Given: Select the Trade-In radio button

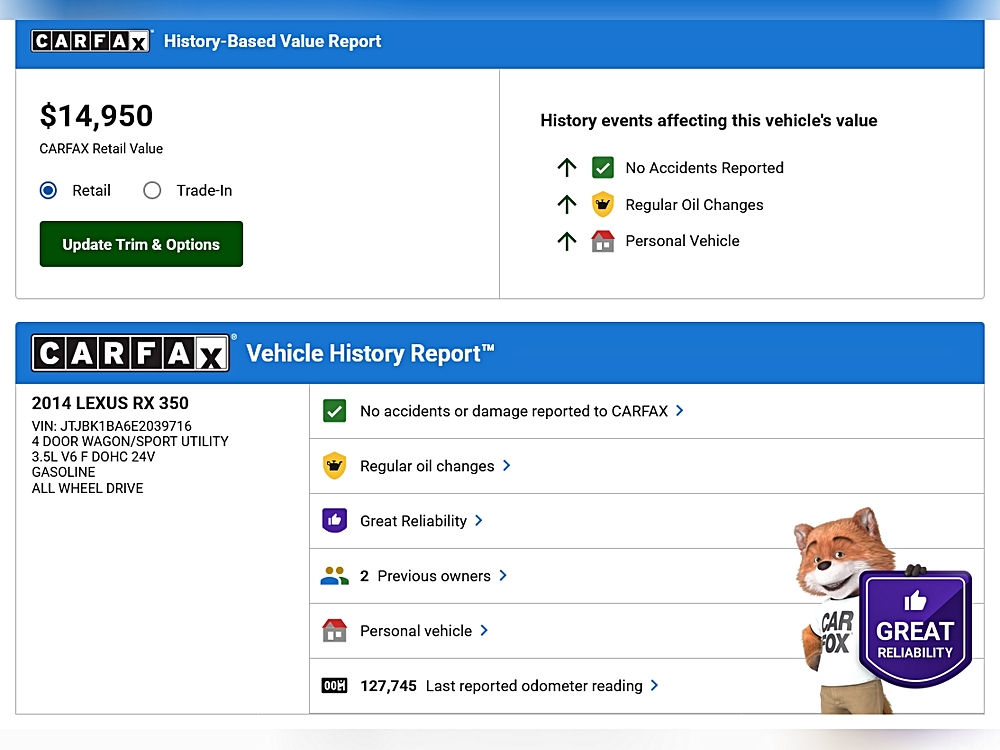Looking at the screenshot, I should click(x=152, y=190).
